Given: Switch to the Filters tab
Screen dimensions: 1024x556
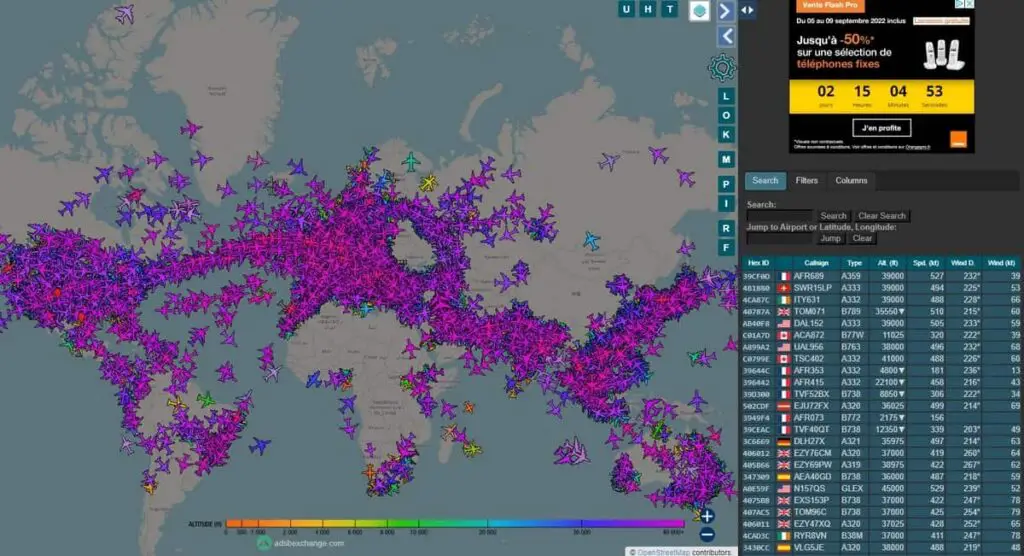Looking at the screenshot, I should point(807,181).
